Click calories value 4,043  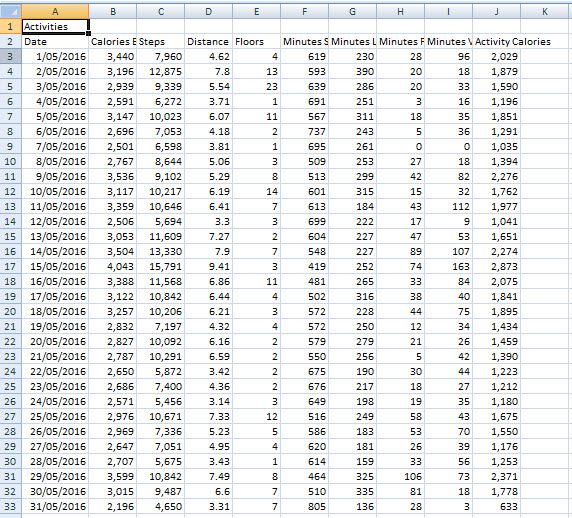[x=113, y=266]
